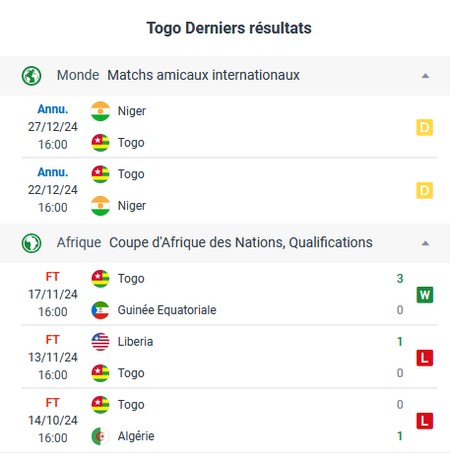The height and width of the screenshot is (460, 450).
Task: Click the Liberia flag icon
Action: [100, 342]
